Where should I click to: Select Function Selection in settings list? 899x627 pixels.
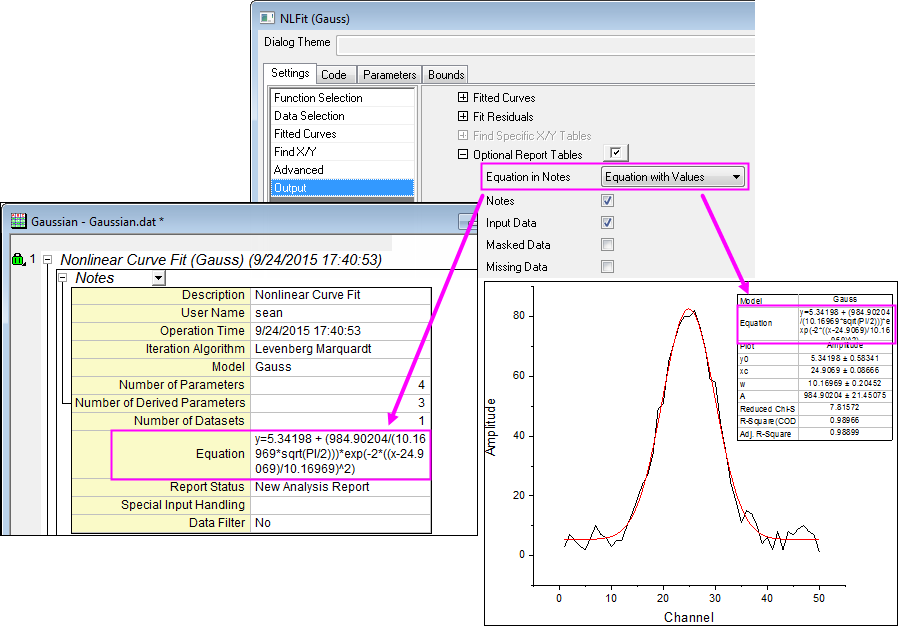342,97
